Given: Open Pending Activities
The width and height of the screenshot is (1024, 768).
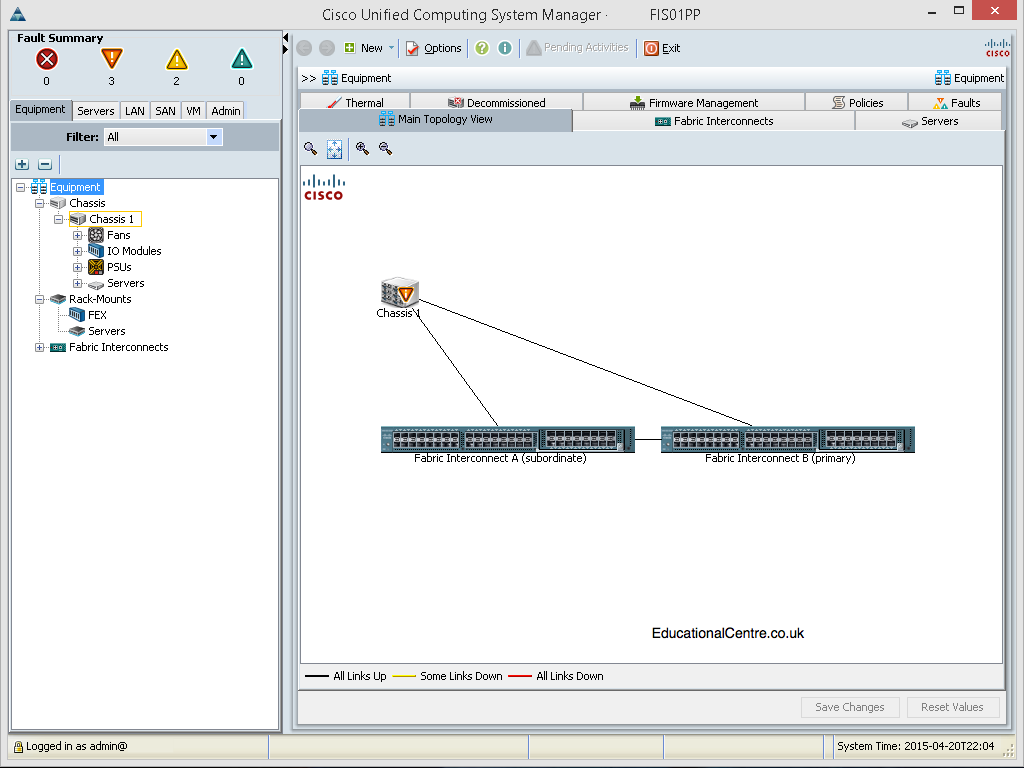Looking at the screenshot, I should (x=577, y=48).
